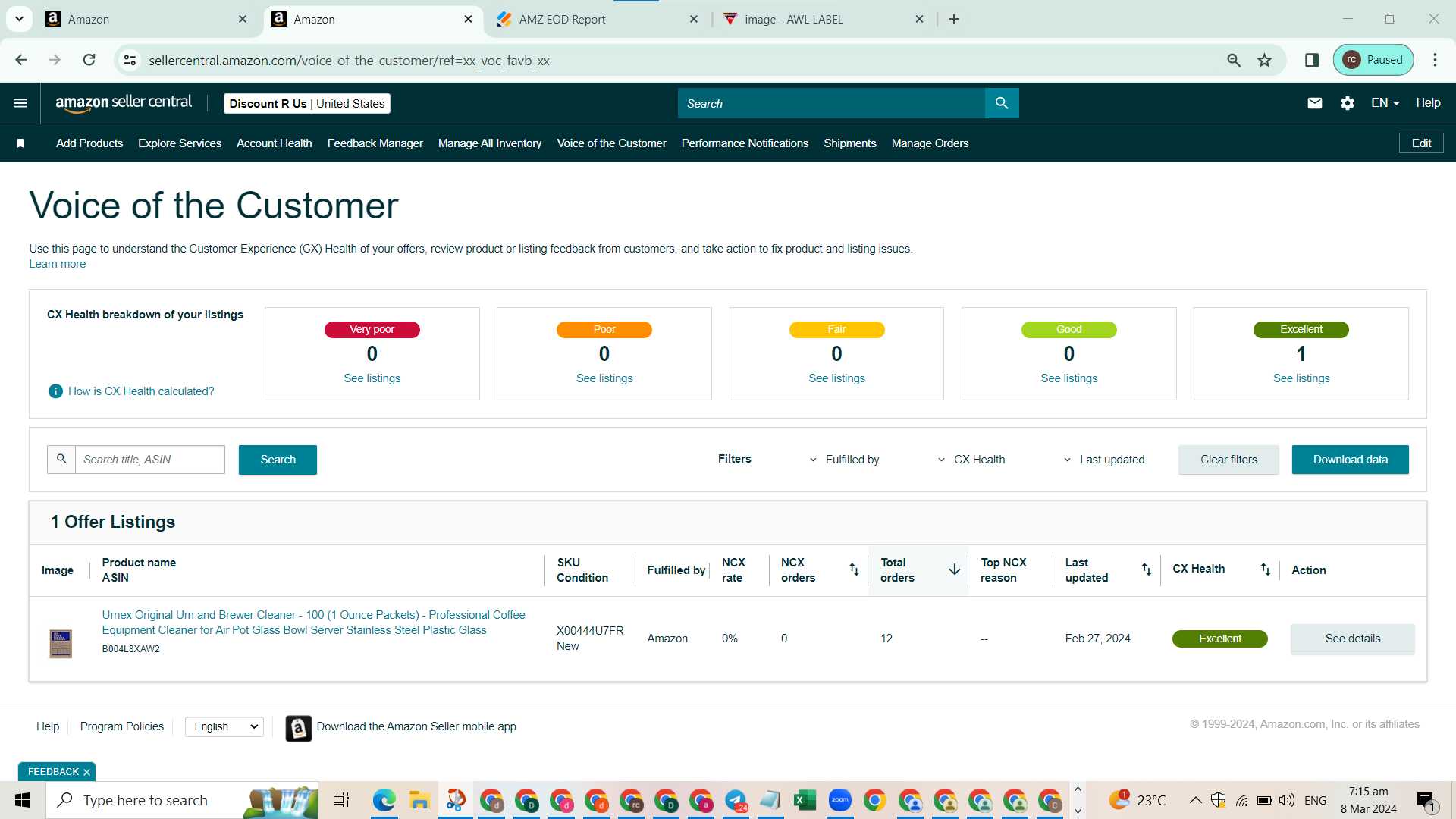Viewport: 1456px width, 819px height.
Task: Click Download data
Action: [x=1351, y=460]
